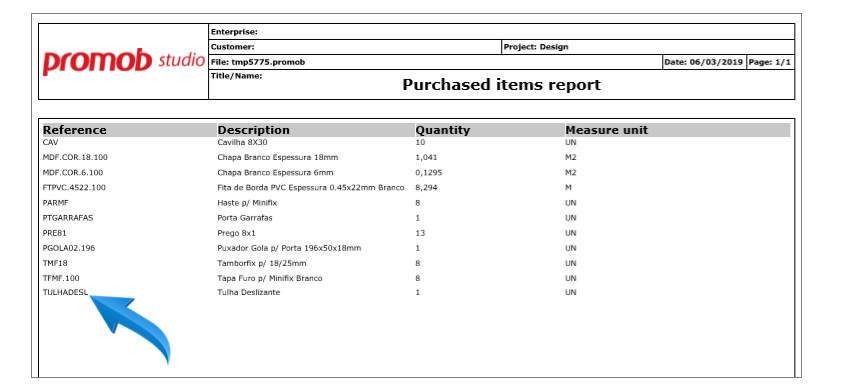Click the Customer field in the header
857x392 pixels.
point(355,47)
